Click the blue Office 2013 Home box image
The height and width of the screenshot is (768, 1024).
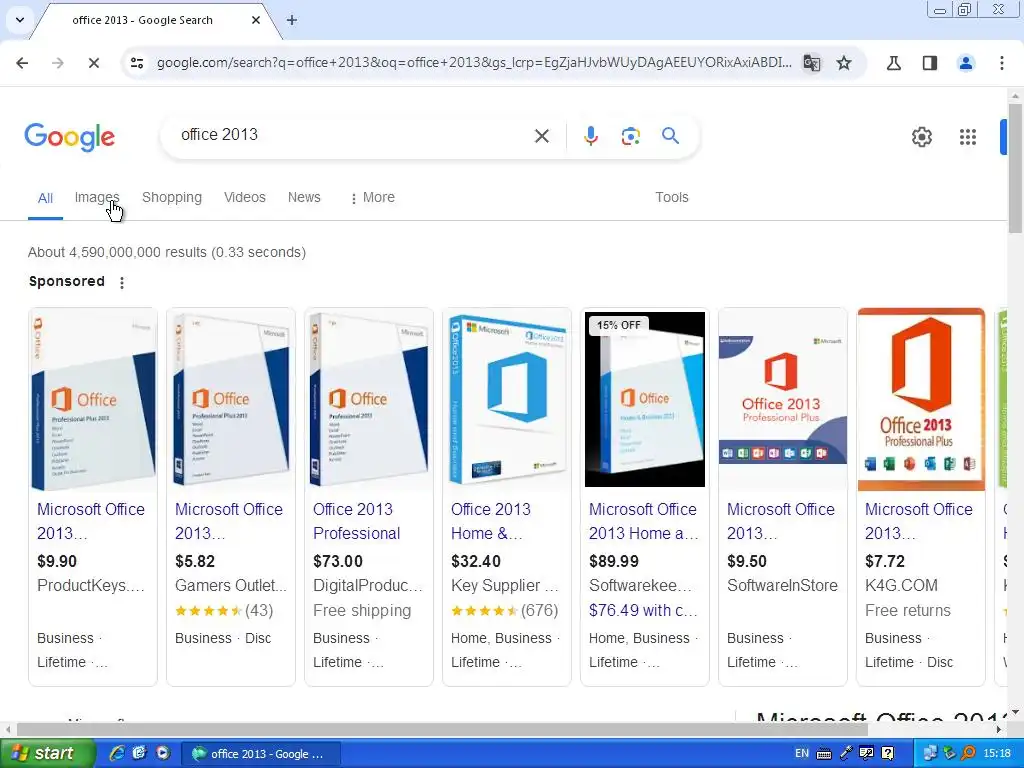coord(507,400)
